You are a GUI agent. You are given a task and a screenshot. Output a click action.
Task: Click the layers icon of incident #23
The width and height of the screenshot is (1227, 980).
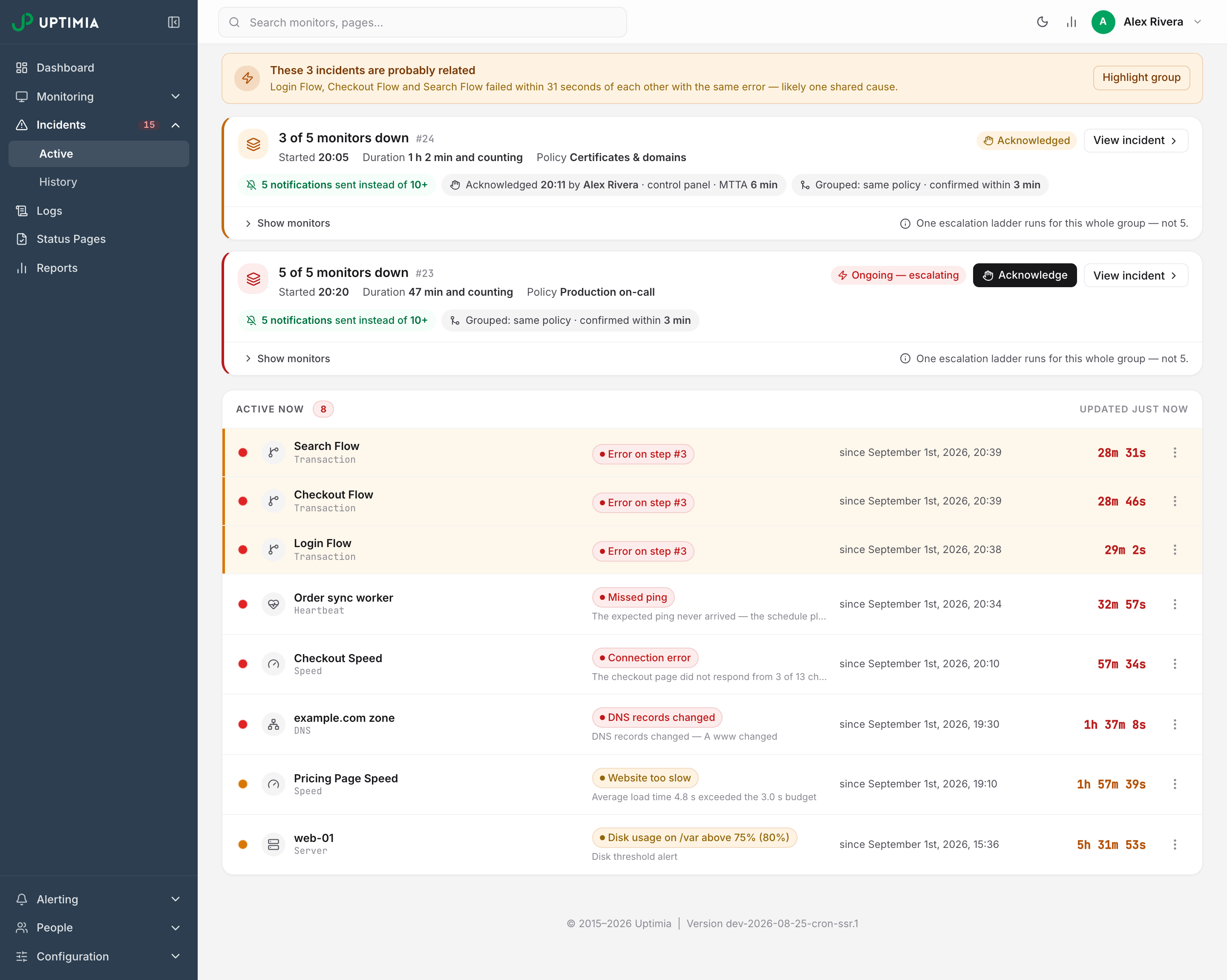pos(253,279)
